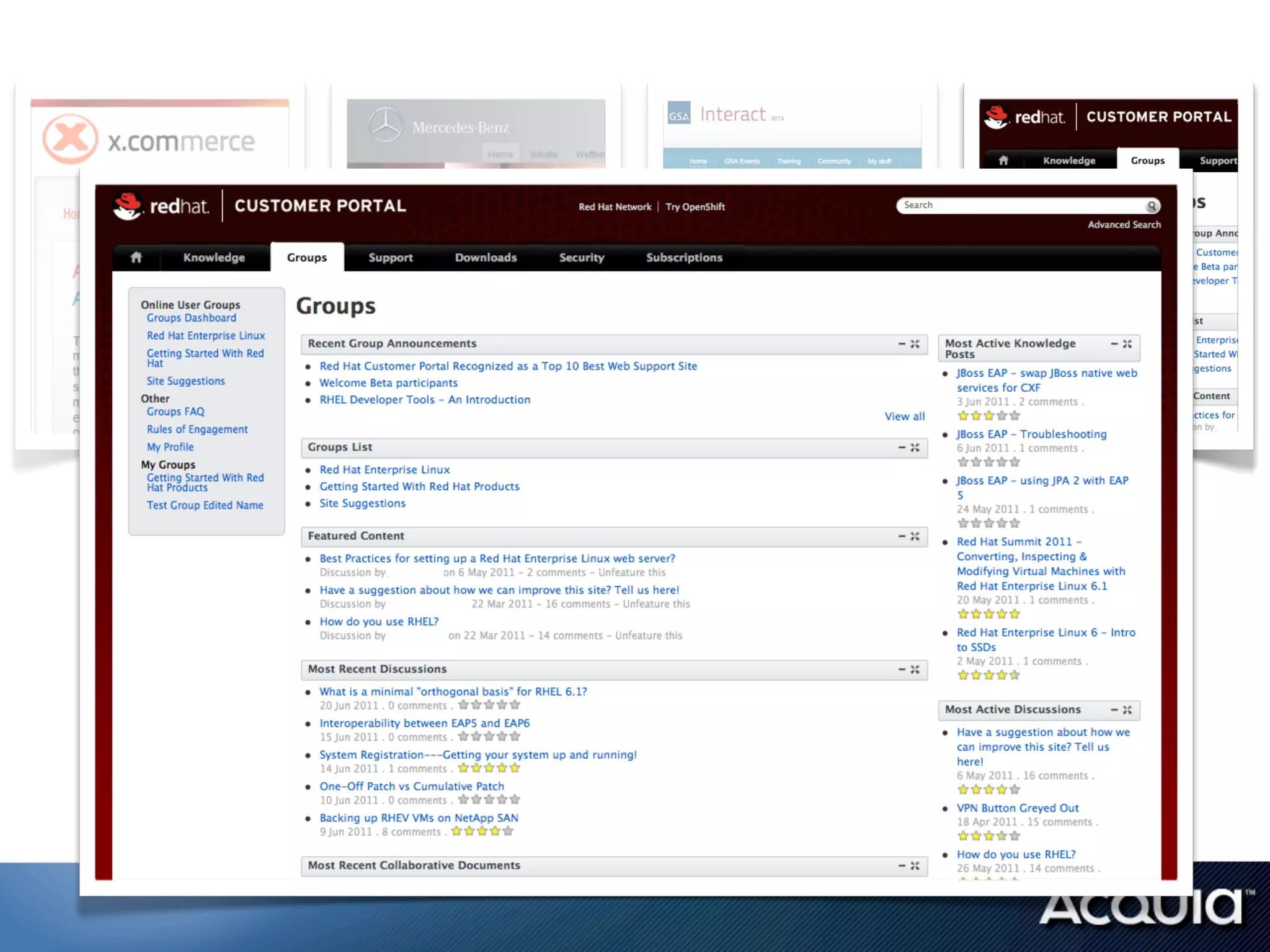The image size is (1270, 952).
Task: Close the Recent Group Announcements panel
Action: click(915, 344)
